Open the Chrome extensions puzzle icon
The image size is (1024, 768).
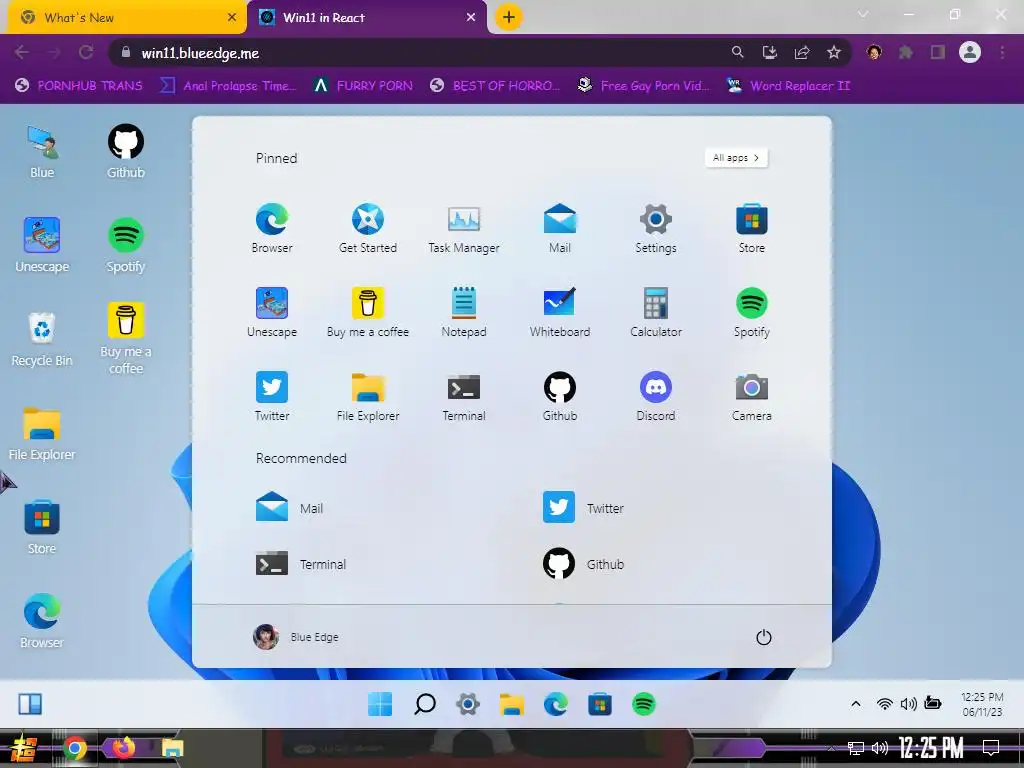click(906, 52)
